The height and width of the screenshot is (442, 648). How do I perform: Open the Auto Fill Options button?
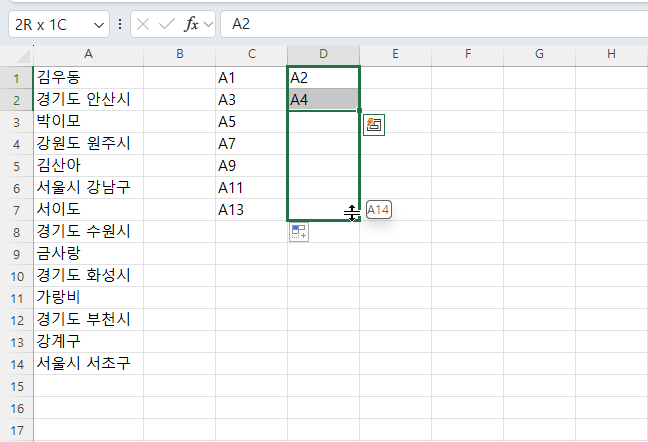299,232
